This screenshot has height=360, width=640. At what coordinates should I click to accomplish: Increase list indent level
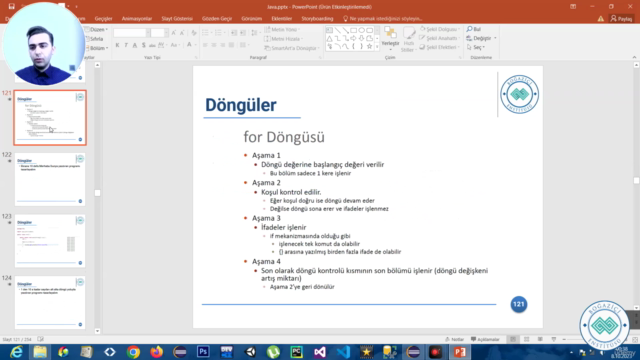(243, 33)
